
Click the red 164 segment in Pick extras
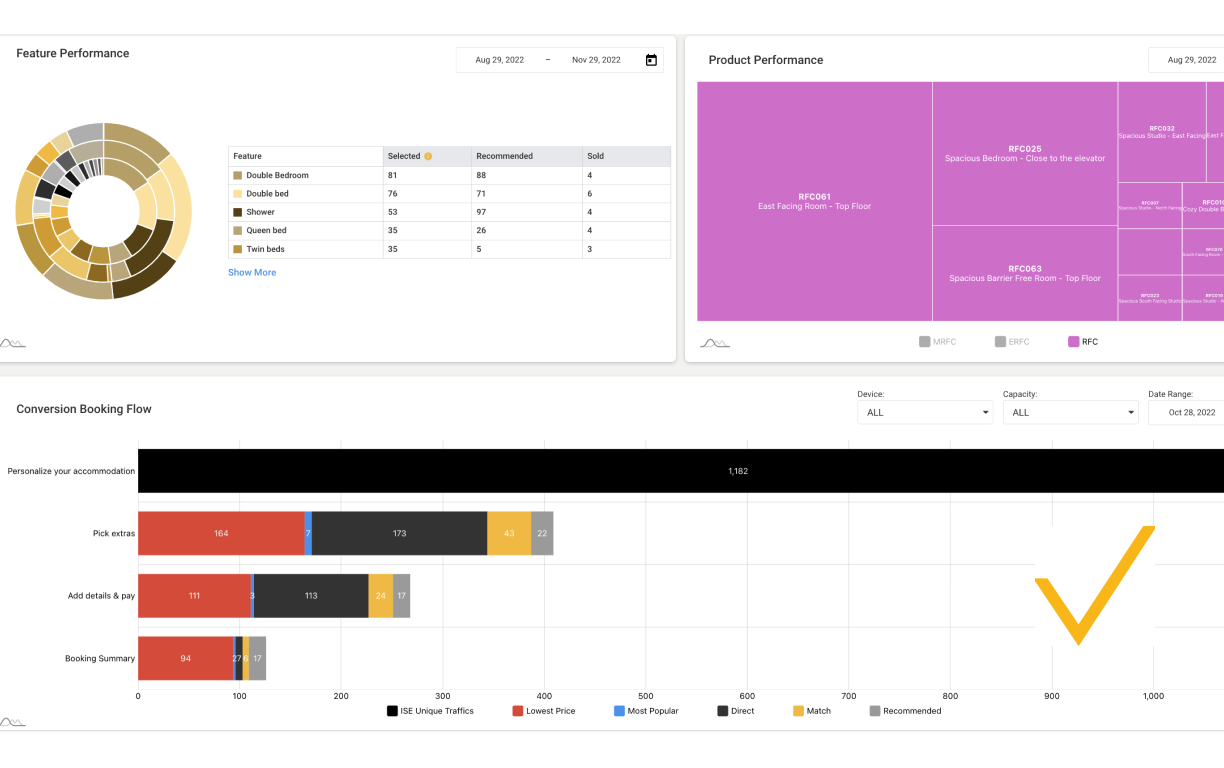(221, 533)
